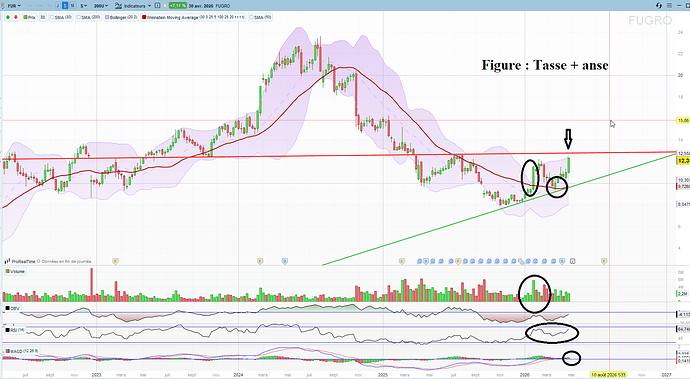Click the Weinstein Moving Average red swatch
The height and width of the screenshot is (379, 690).
144,17
